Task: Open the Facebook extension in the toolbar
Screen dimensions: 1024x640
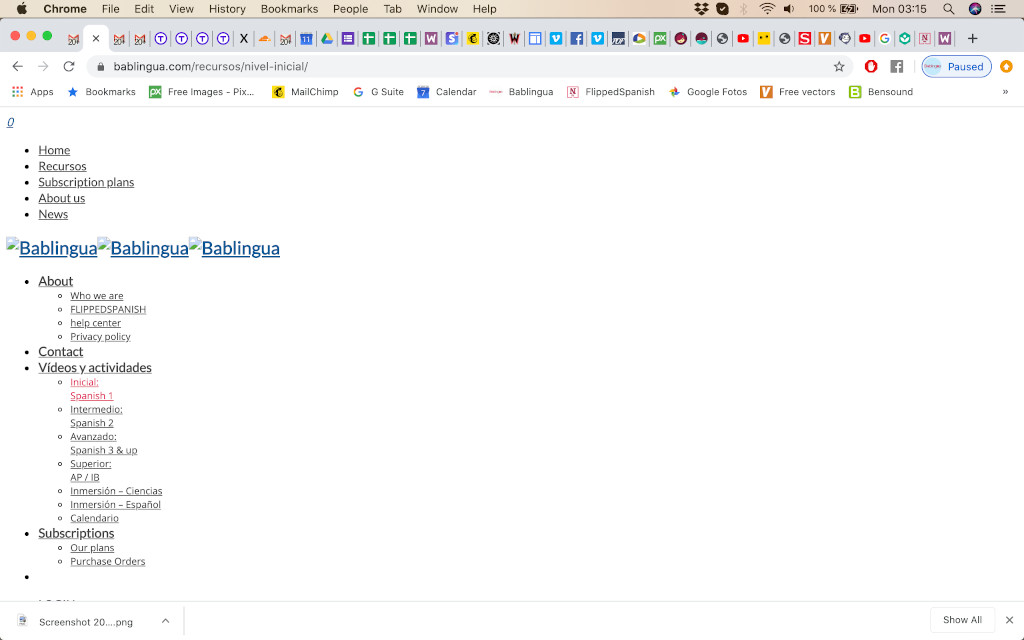Action: (897, 67)
